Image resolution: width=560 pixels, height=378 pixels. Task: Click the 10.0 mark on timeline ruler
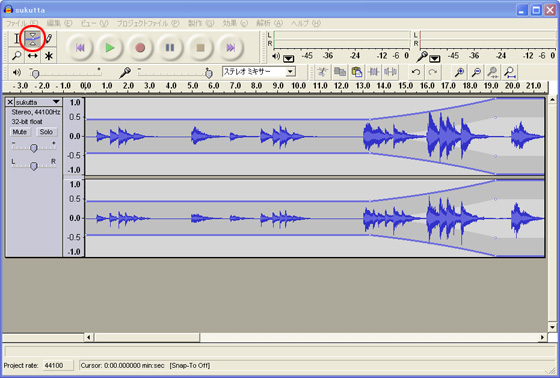coord(299,86)
